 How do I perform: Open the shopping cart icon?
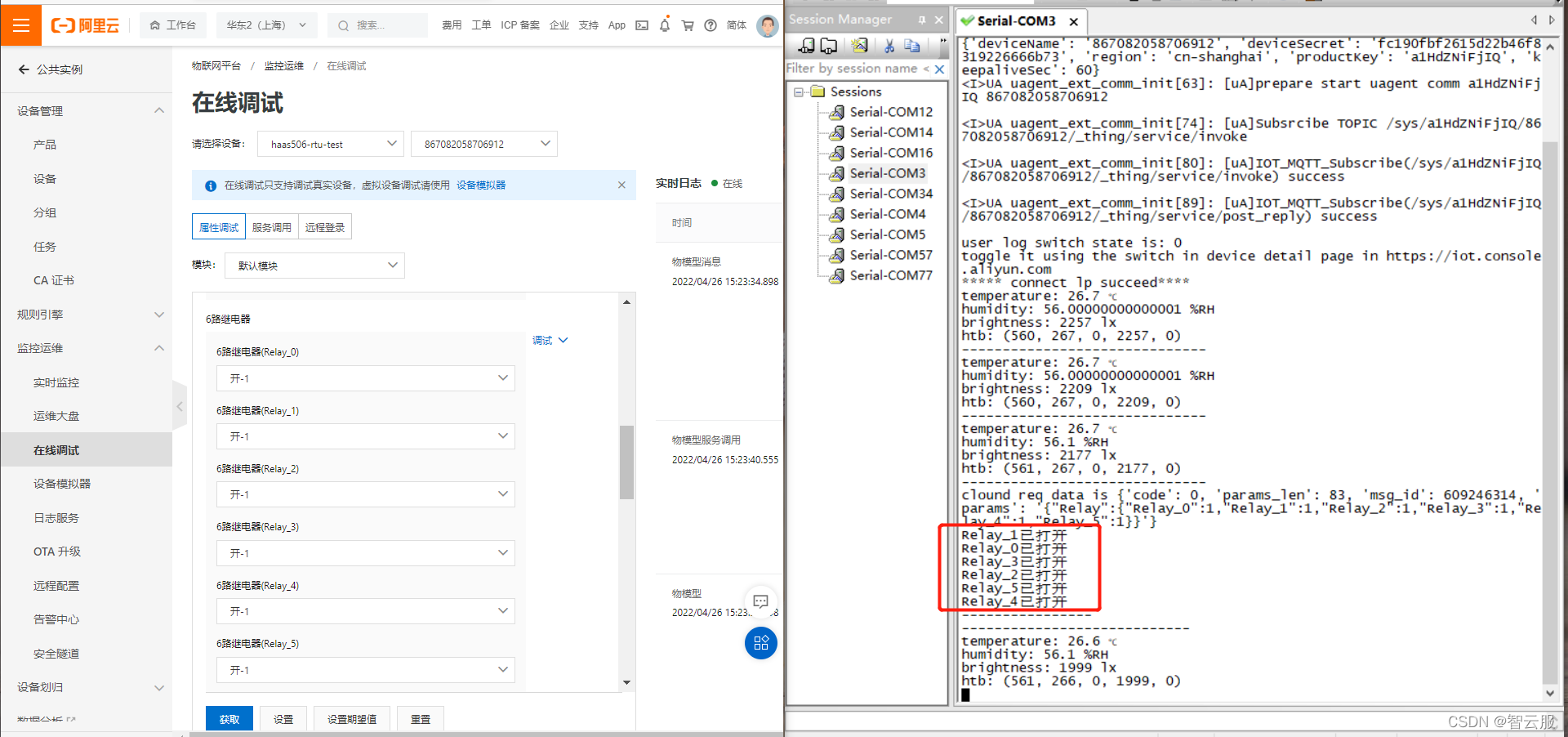(x=688, y=25)
